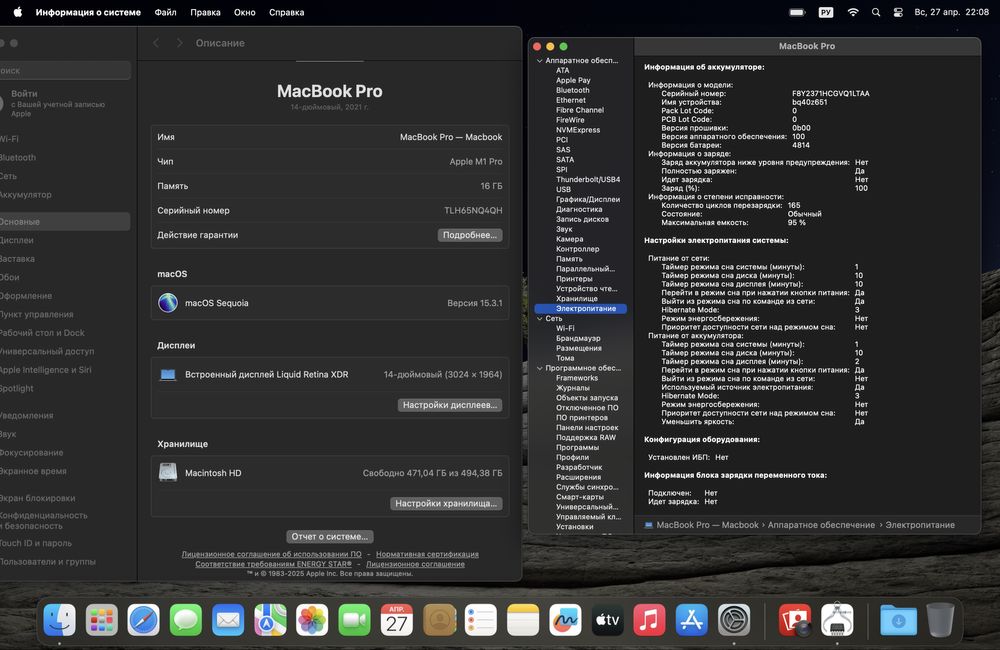The height and width of the screenshot is (650, 1000).
Task: Collapse the Сеть tree section
Action: pos(540,318)
